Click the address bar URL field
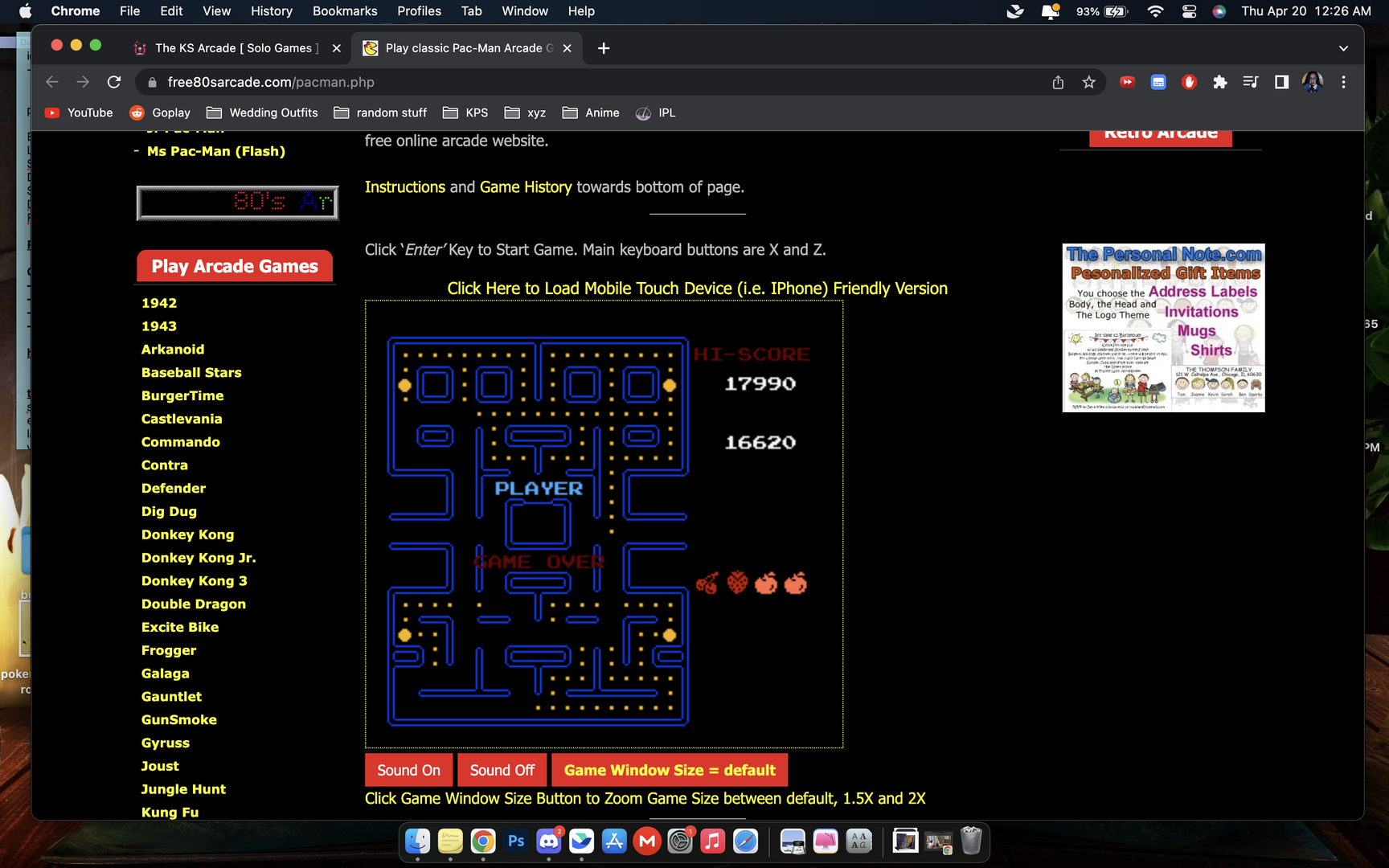This screenshot has width=1389, height=868. pos(595,82)
